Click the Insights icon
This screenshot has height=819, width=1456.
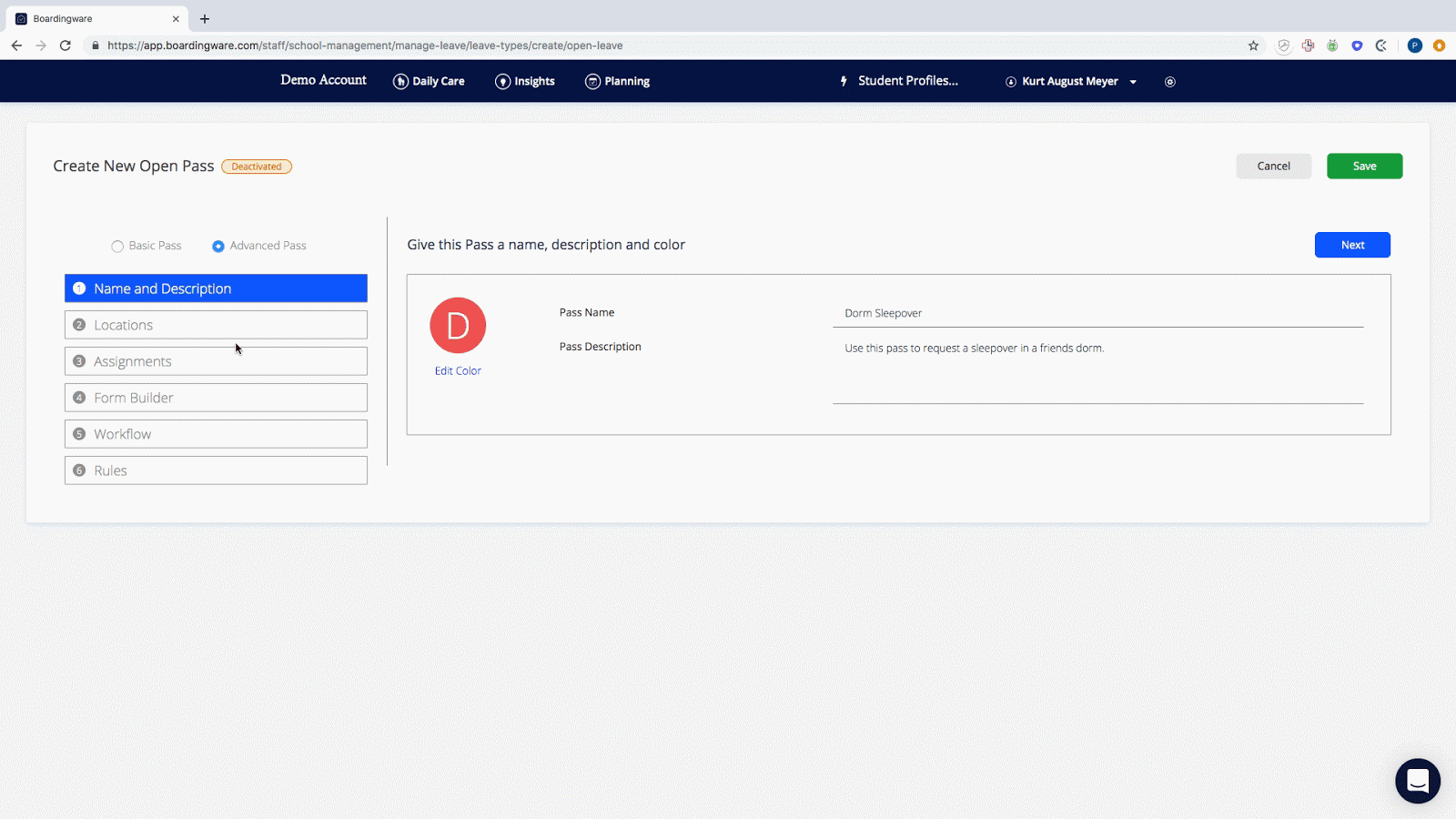[x=502, y=82]
